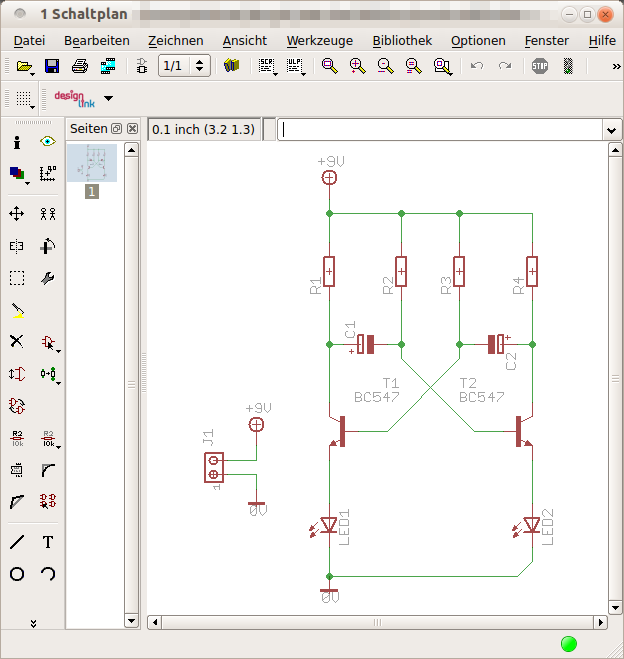The image size is (624, 659).
Task: Select the Move tool
Action: point(17,213)
